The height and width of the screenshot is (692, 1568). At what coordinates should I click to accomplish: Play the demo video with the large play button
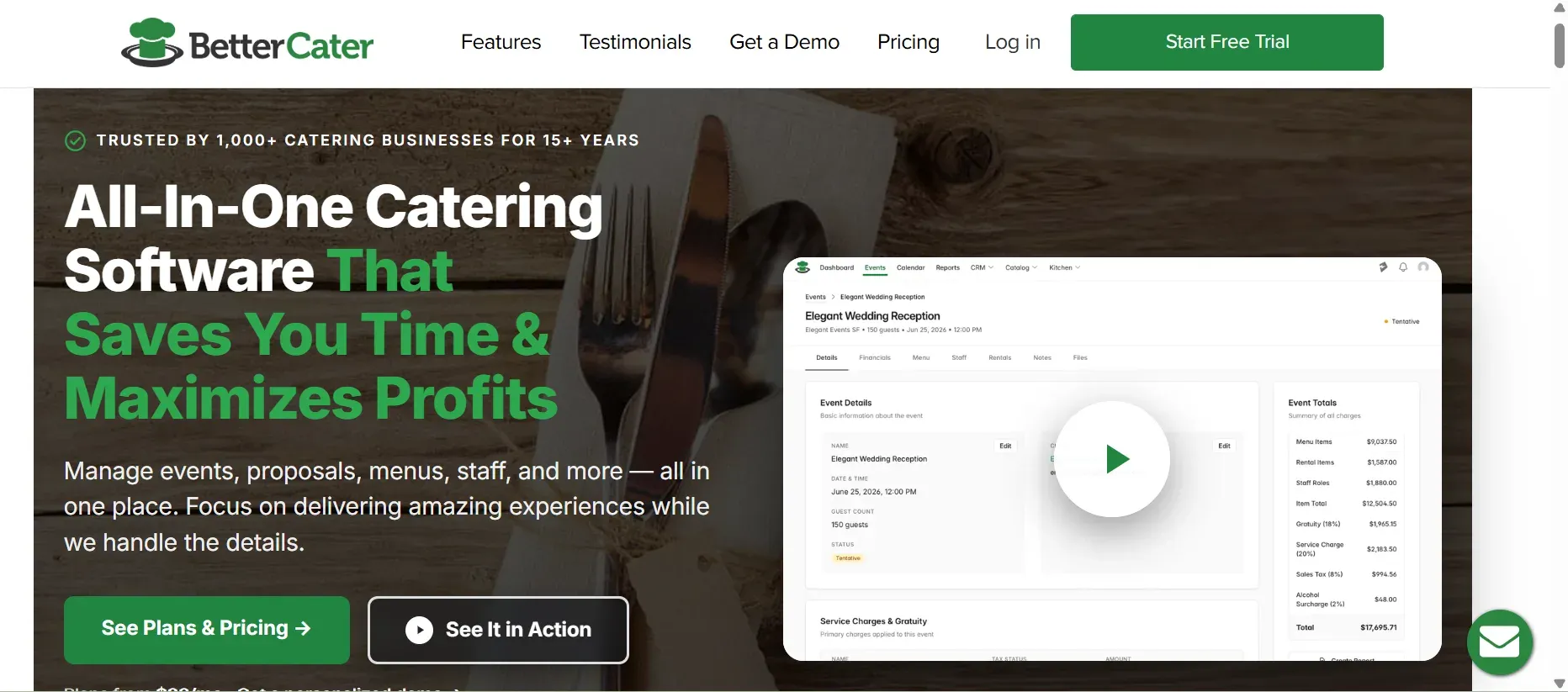click(x=1112, y=459)
